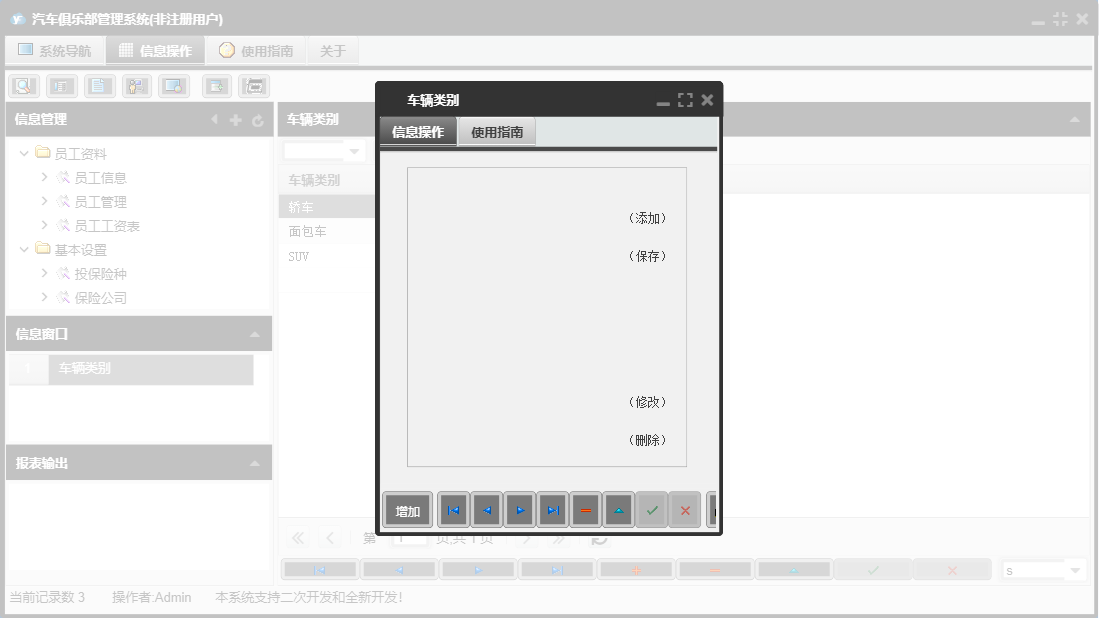Expand the 员工信息 tree node
Screen dimensions: 1099x618
(x=44, y=177)
